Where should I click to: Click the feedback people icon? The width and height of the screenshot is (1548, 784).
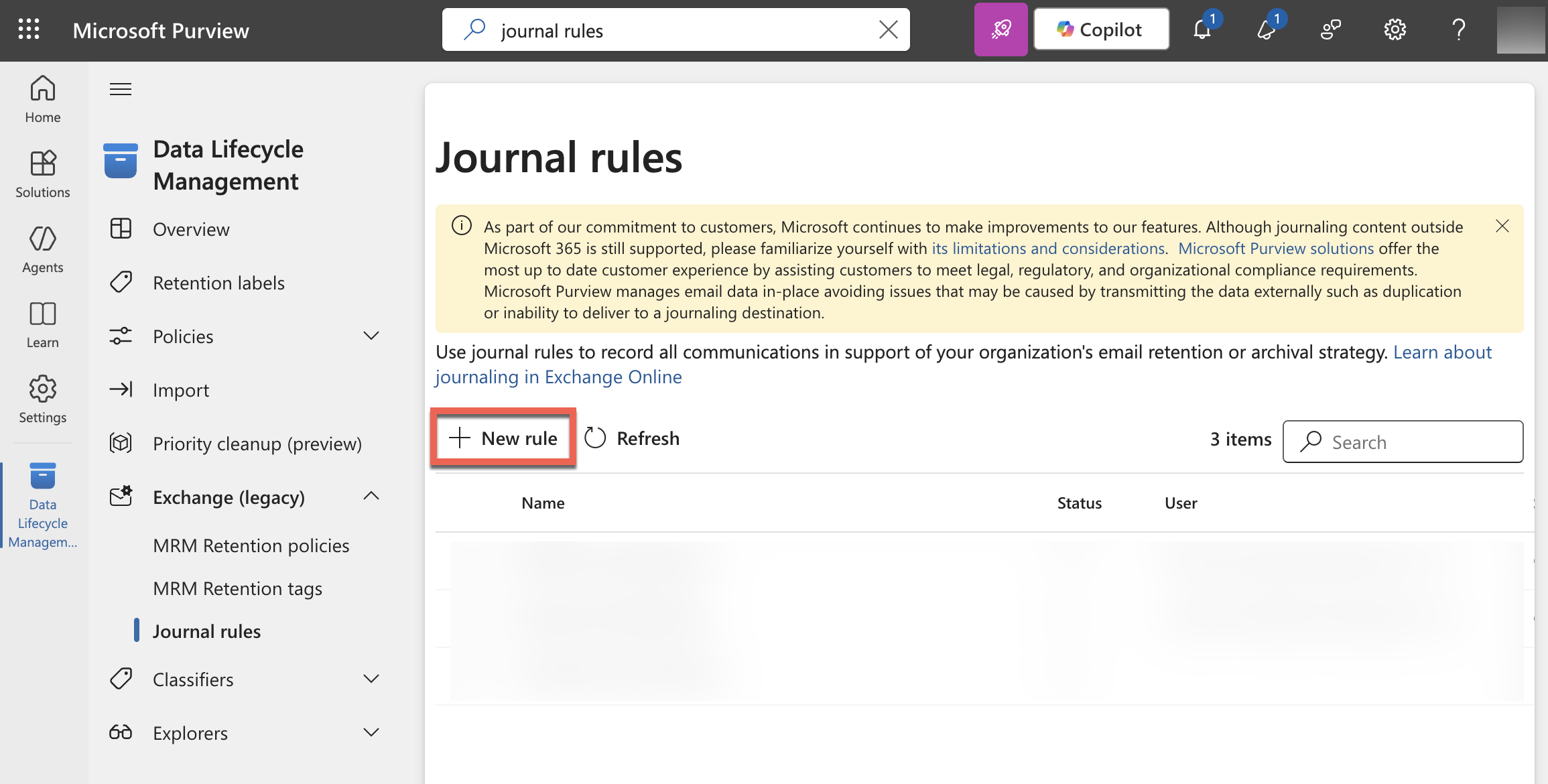pos(1331,29)
